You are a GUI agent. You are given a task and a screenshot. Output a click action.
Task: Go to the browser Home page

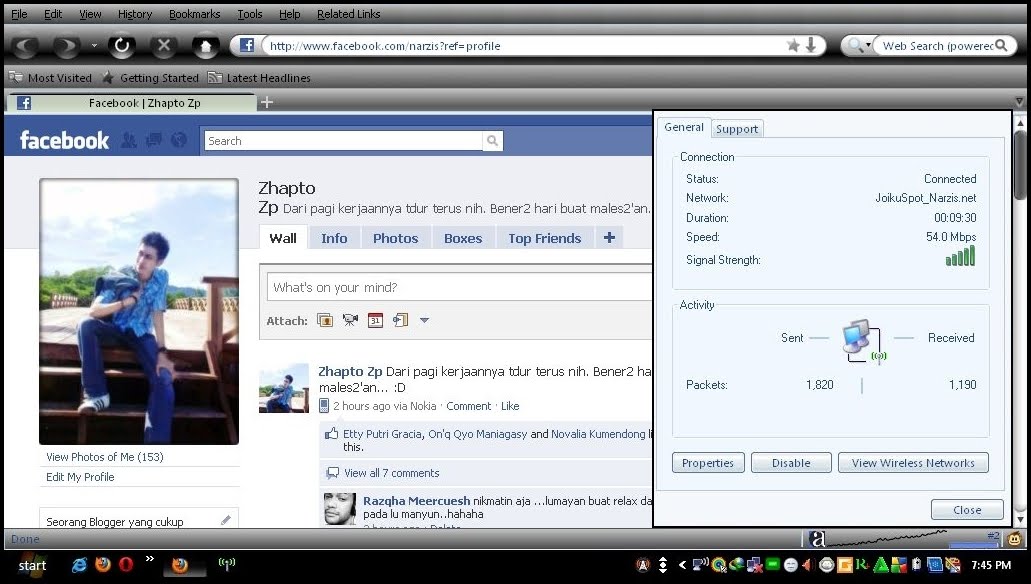(x=206, y=45)
